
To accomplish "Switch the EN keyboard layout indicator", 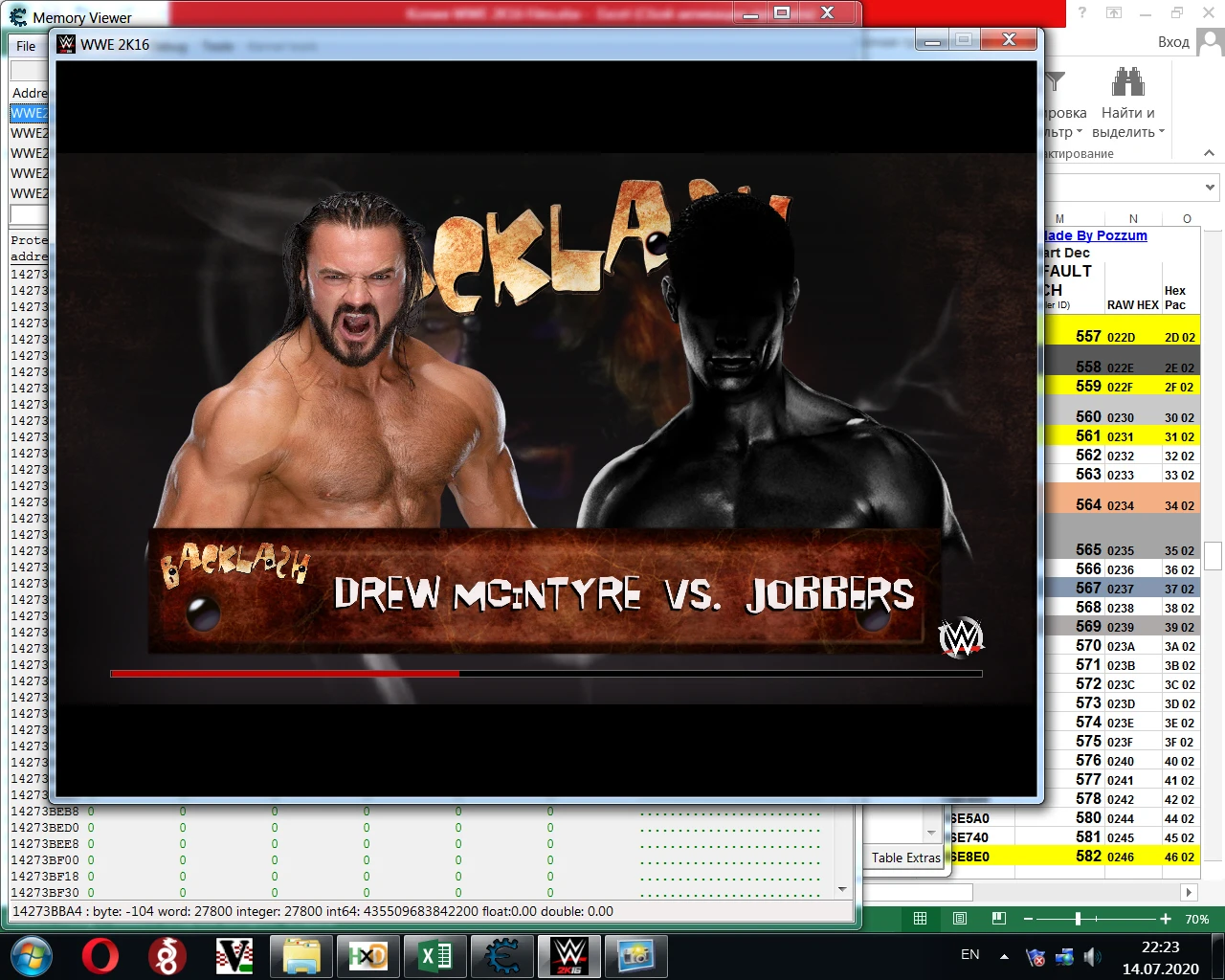I will coord(969,954).
